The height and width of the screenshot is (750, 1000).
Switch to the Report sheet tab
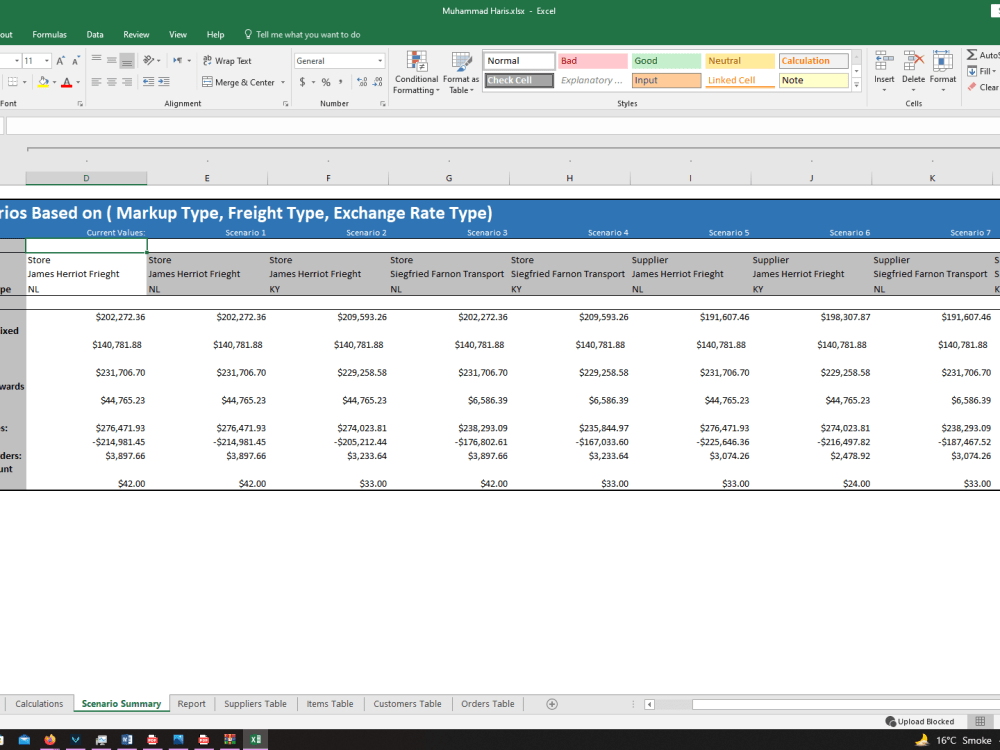[191, 704]
